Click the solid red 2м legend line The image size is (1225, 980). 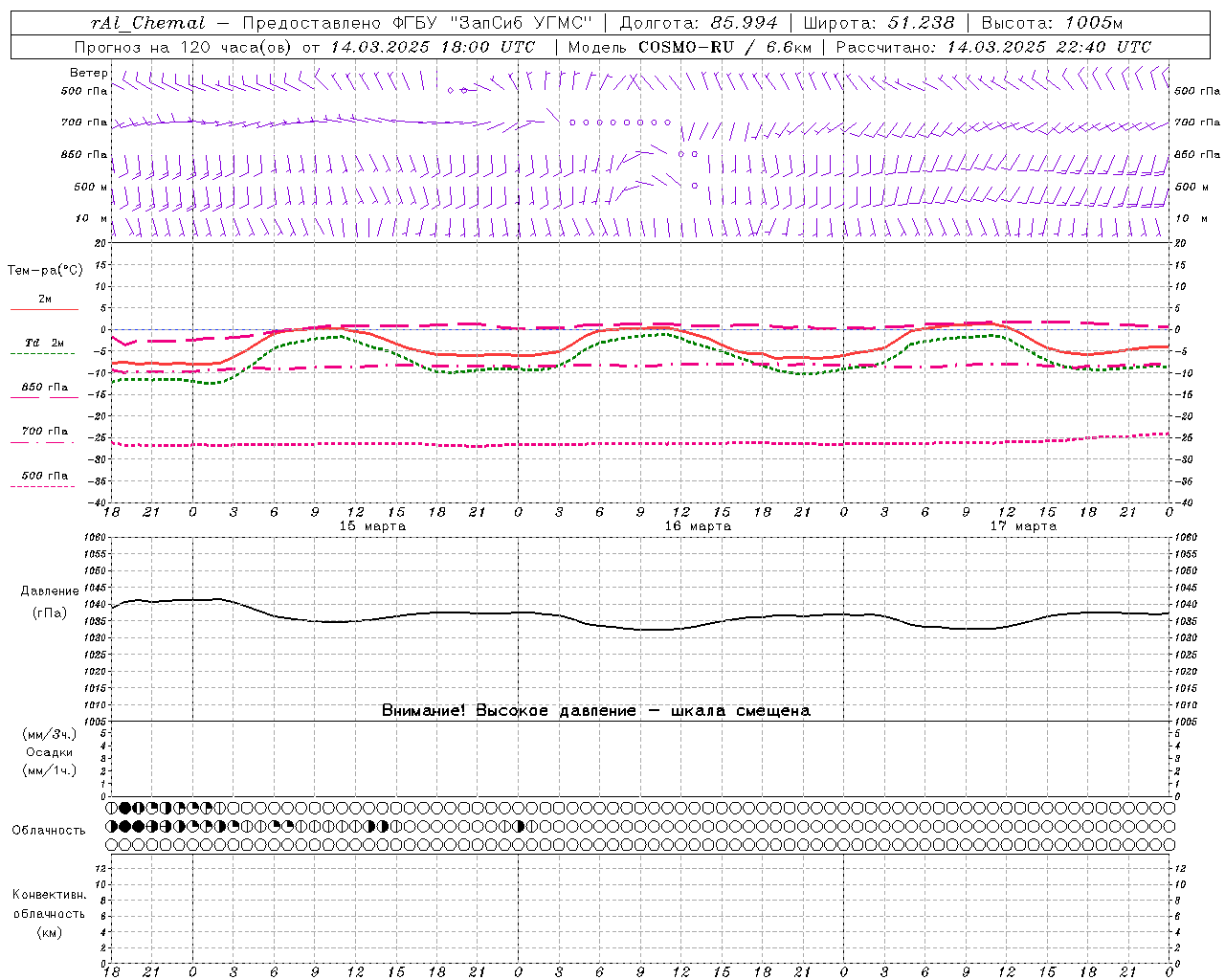pyautogui.click(x=44, y=309)
